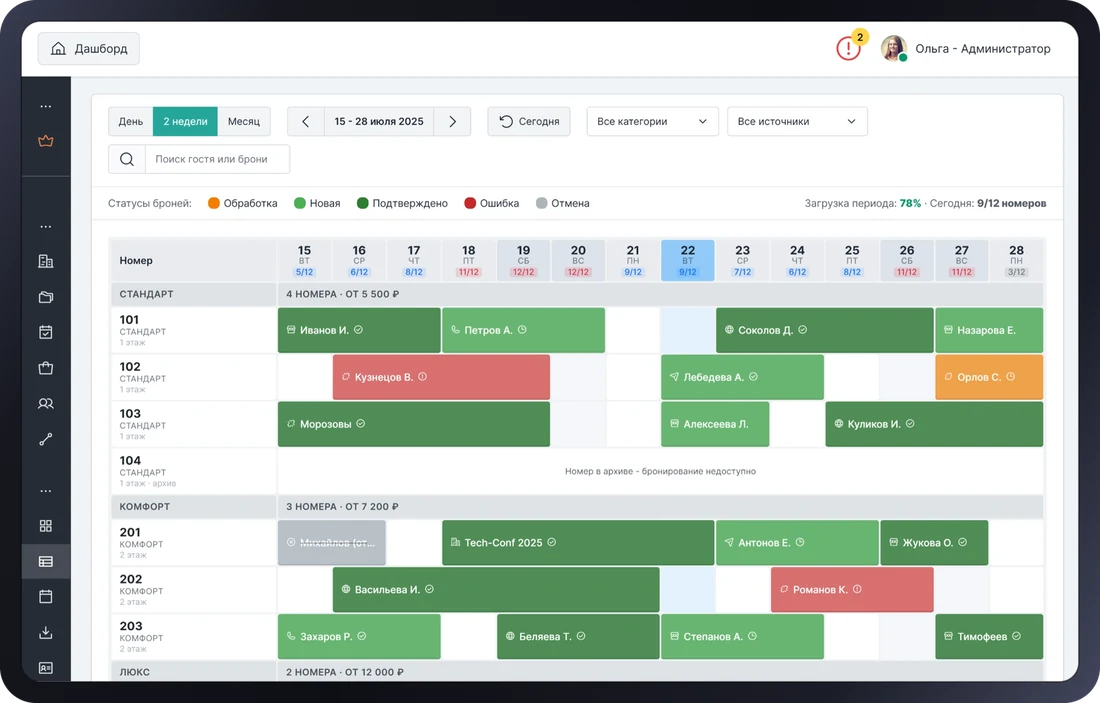Open the guests people icon in sidebar
The width and height of the screenshot is (1100, 703).
pos(46,403)
